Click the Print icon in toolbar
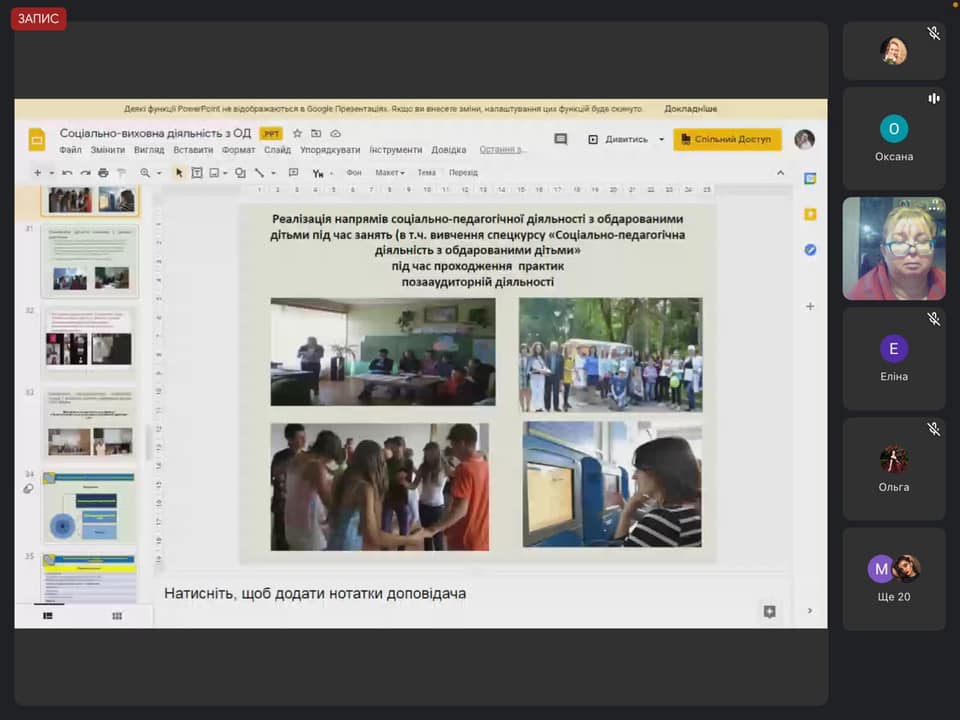The width and height of the screenshot is (960, 720). [x=102, y=173]
